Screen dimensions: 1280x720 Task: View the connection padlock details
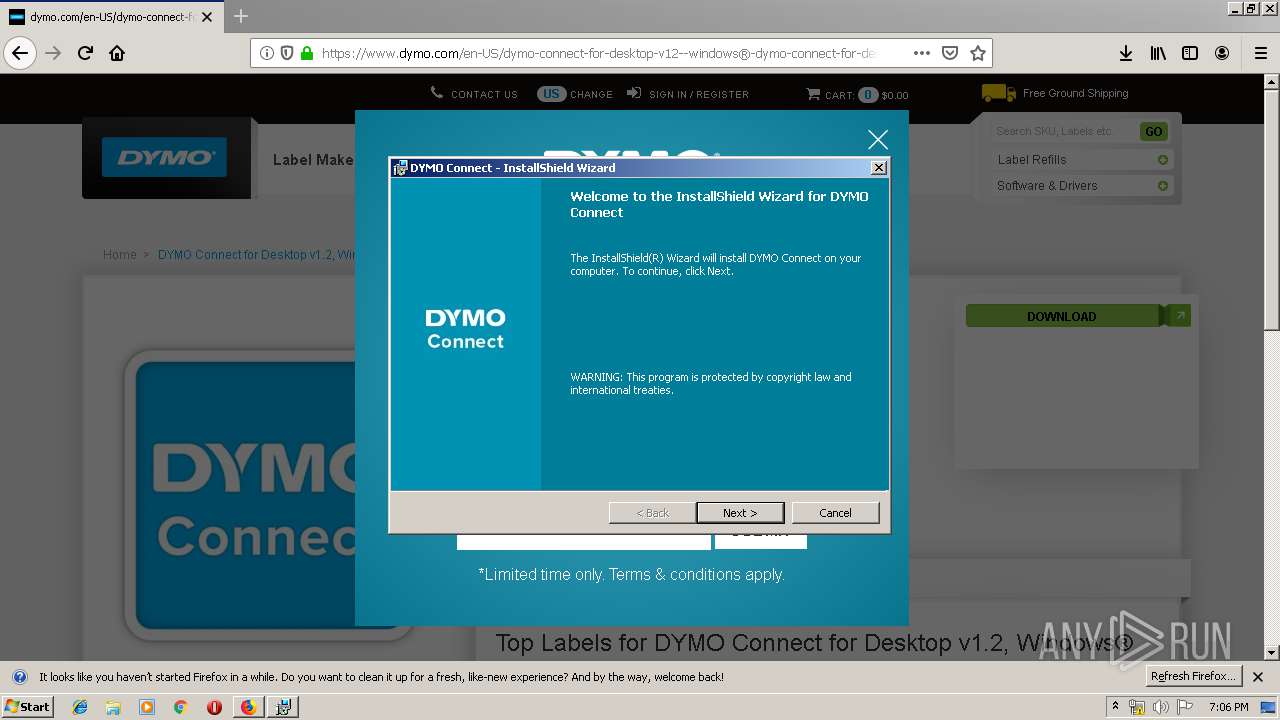[x=307, y=53]
